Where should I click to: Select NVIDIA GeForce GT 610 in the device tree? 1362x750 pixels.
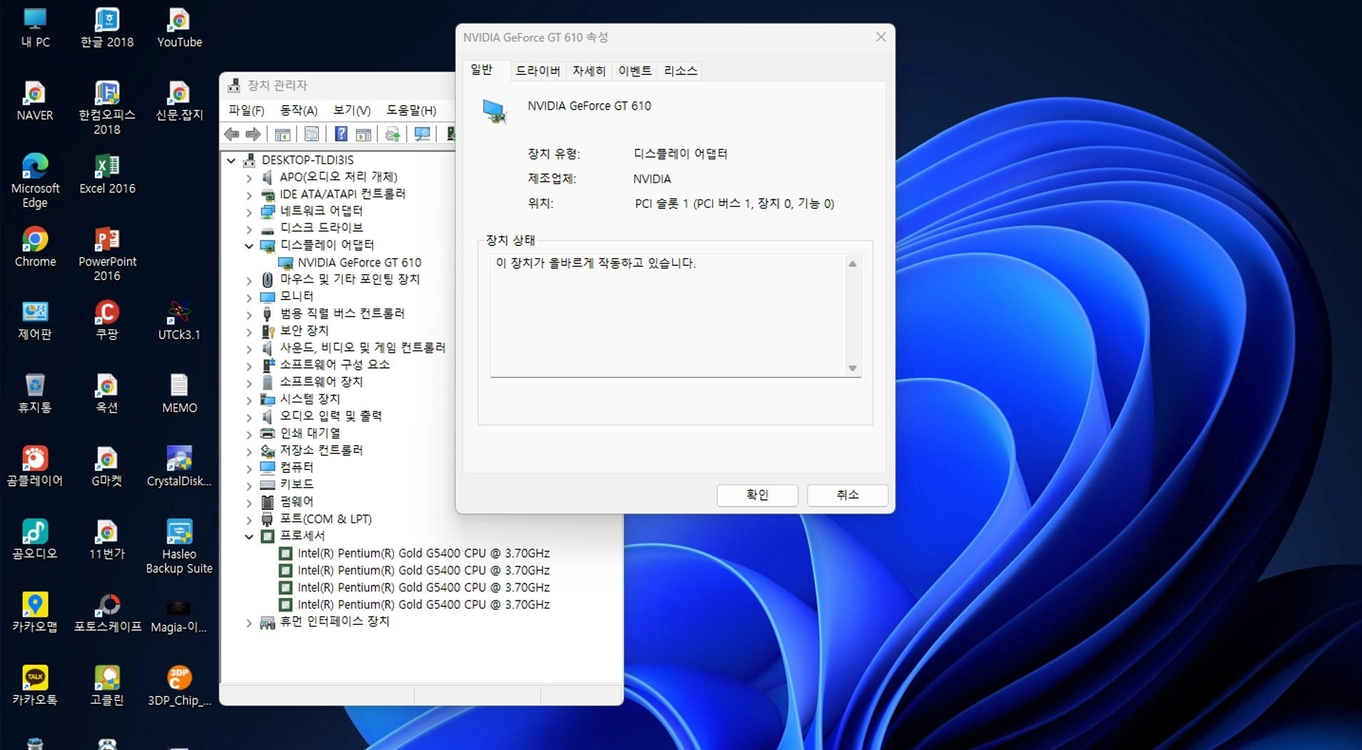[x=359, y=262]
